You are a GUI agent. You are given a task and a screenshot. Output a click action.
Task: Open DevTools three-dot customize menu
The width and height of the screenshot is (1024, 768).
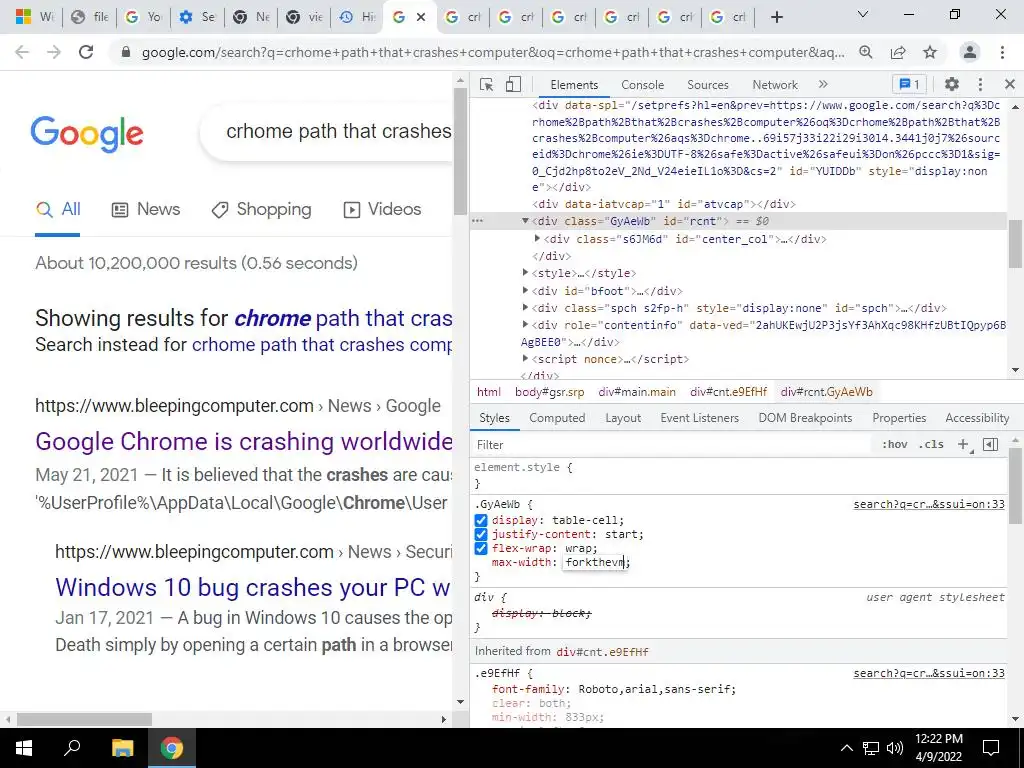(x=980, y=84)
